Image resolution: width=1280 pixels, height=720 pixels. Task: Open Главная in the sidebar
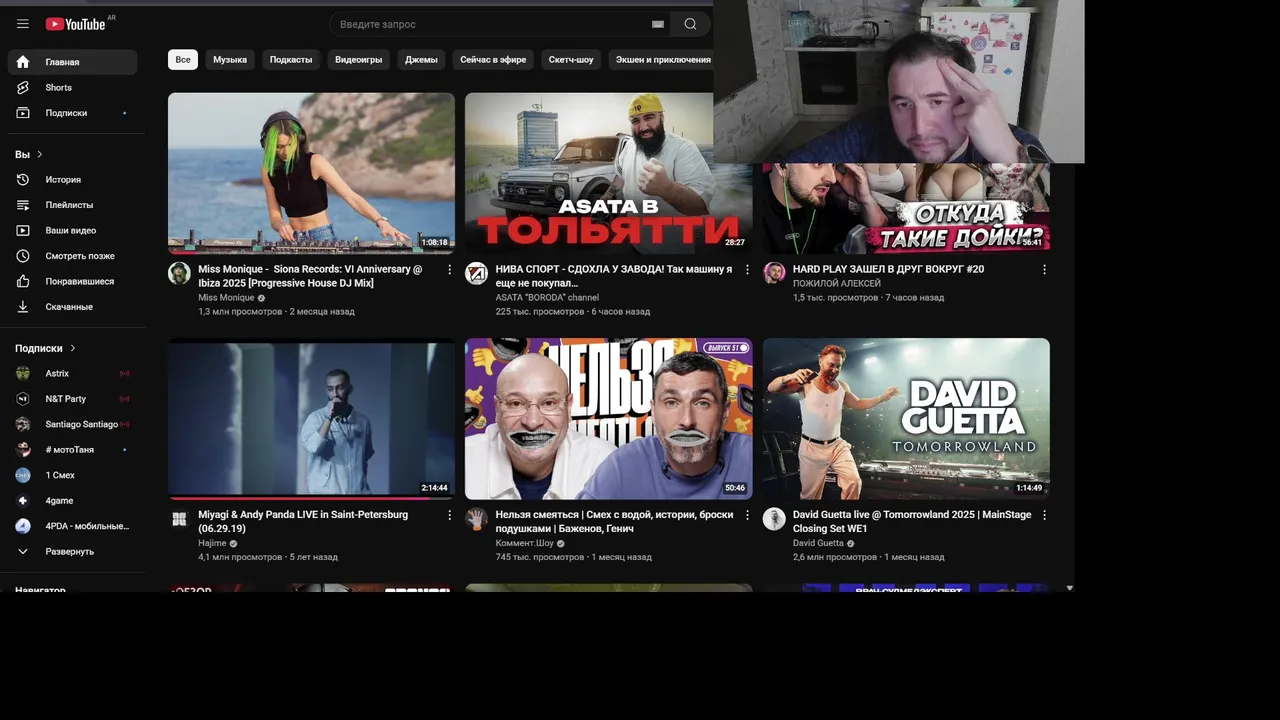(72, 62)
